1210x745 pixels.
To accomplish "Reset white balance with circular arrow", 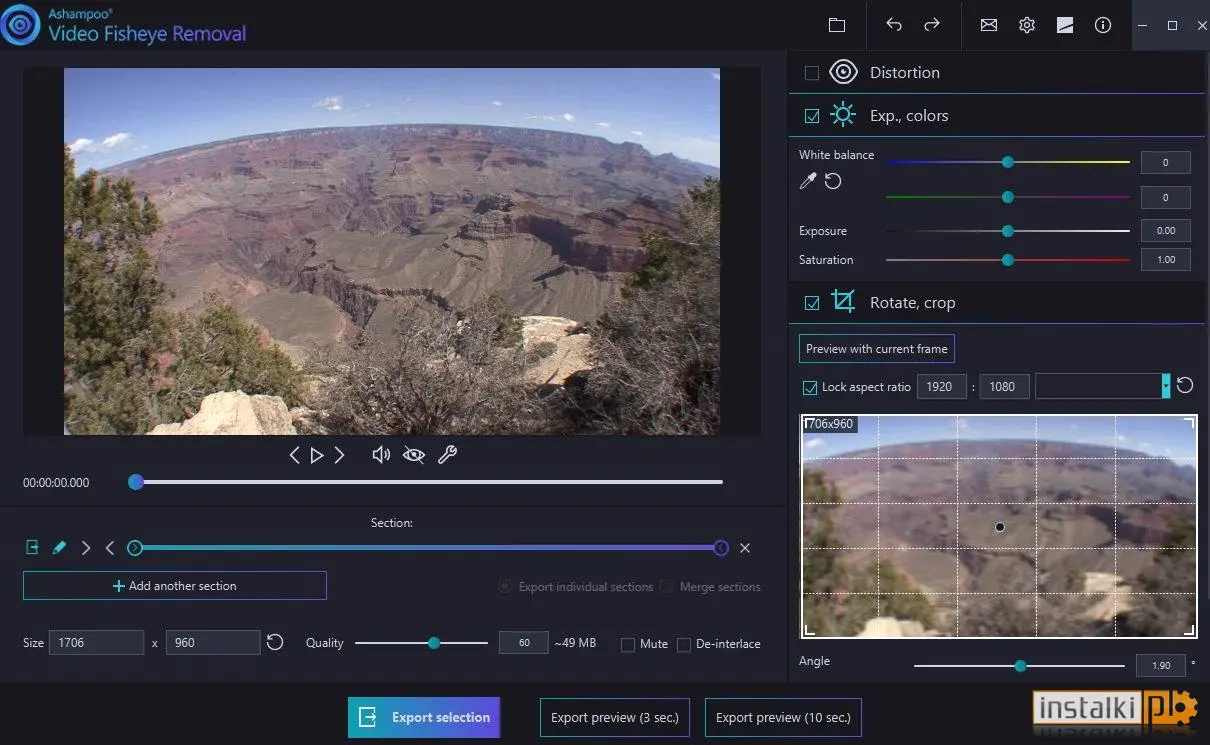I will (833, 181).
